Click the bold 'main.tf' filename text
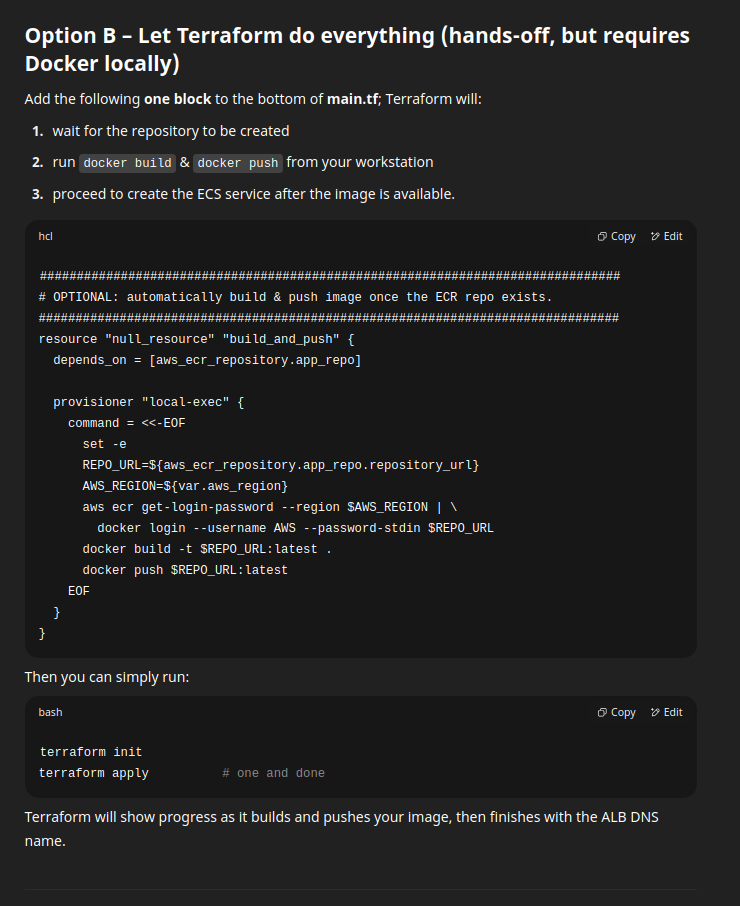The image size is (740, 906). click(352, 99)
